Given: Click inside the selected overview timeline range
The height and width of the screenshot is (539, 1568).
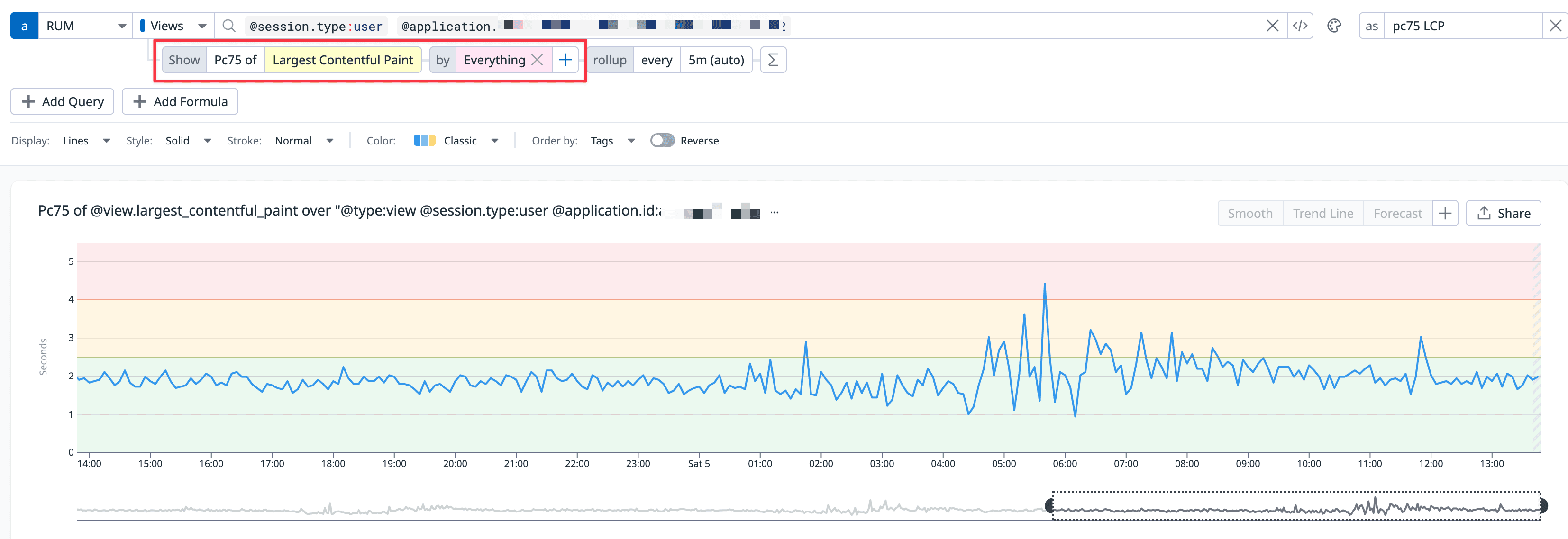Looking at the screenshot, I should click(1296, 505).
